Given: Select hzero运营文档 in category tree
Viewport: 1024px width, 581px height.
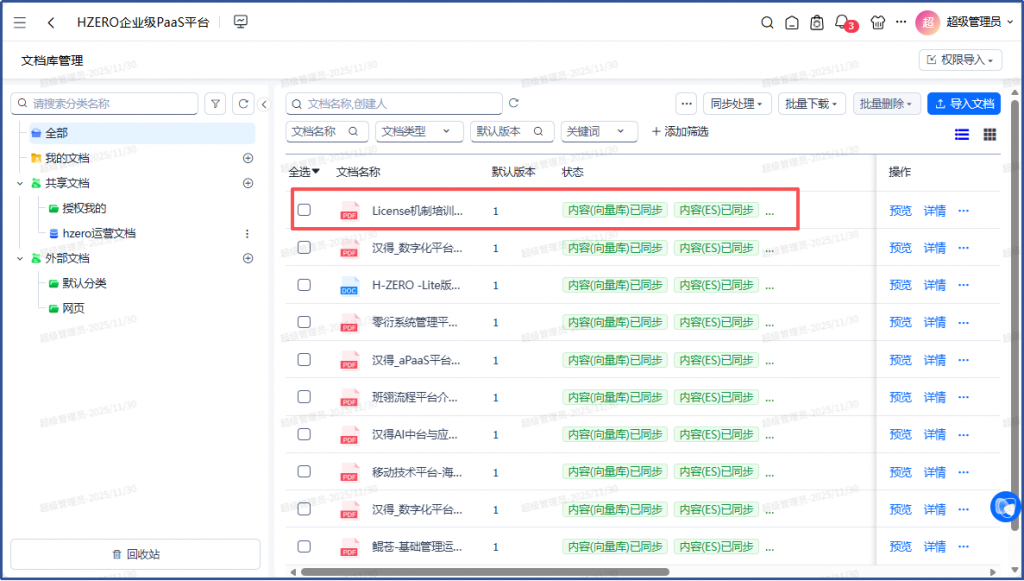Looking at the screenshot, I should (x=99, y=233).
